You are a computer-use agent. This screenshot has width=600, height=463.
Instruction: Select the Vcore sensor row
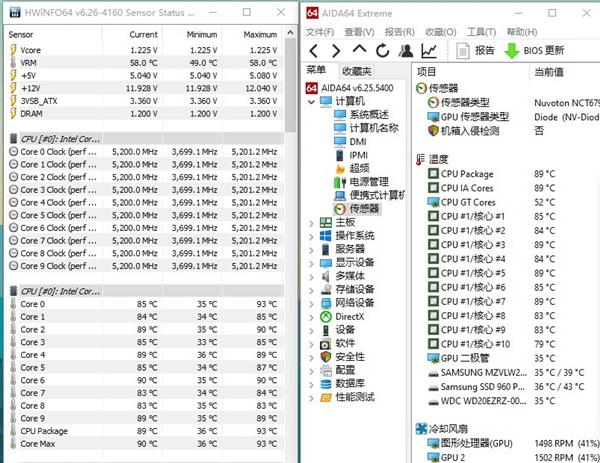(145, 51)
